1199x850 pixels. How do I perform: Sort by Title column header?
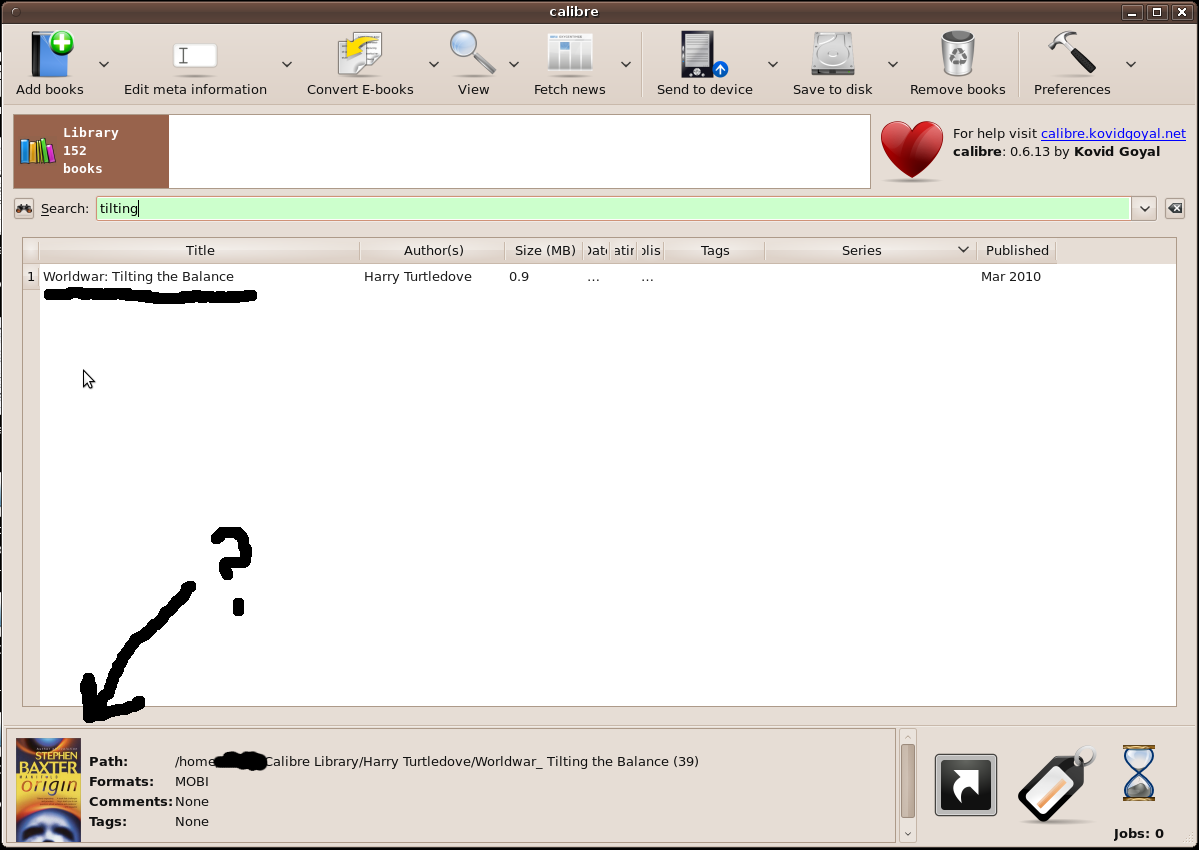pos(200,251)
